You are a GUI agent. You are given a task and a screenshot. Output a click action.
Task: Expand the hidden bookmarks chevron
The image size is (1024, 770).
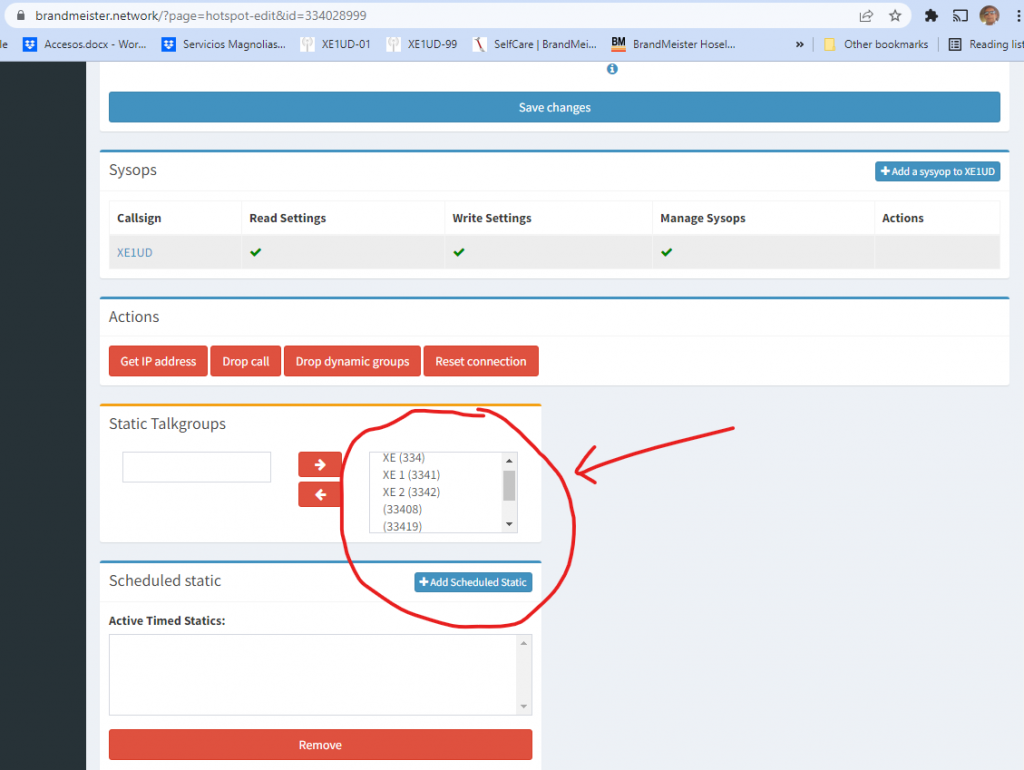point(799,44)
